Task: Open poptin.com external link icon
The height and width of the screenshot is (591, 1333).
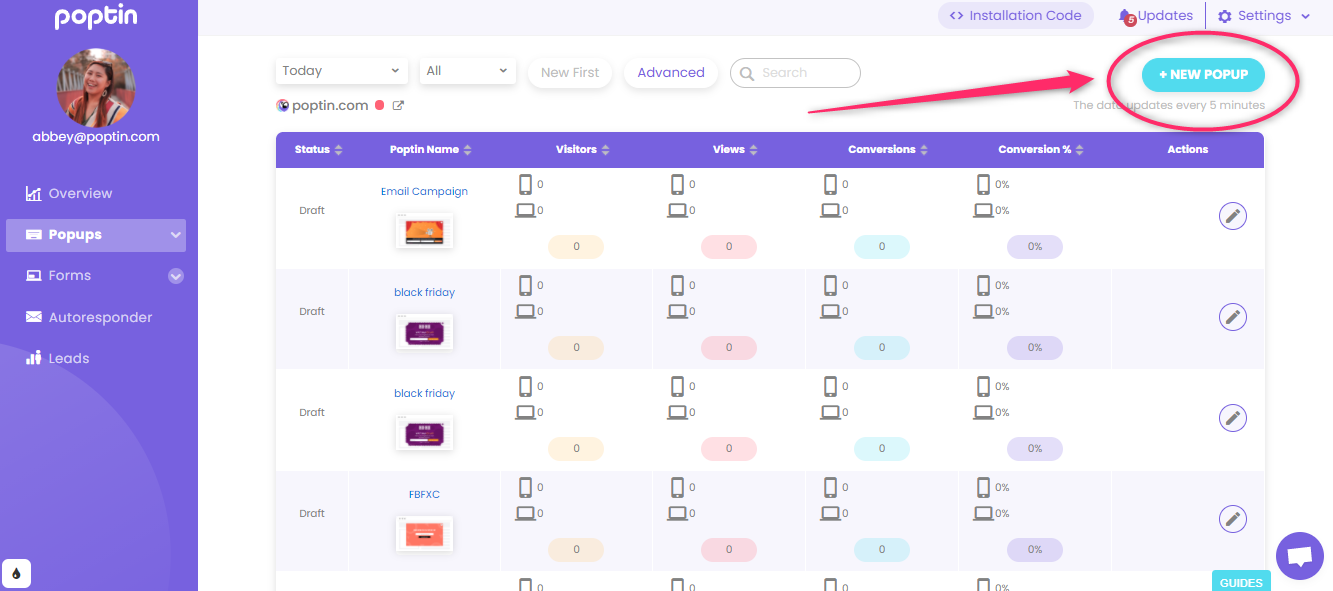Action: tap(398, 106)
